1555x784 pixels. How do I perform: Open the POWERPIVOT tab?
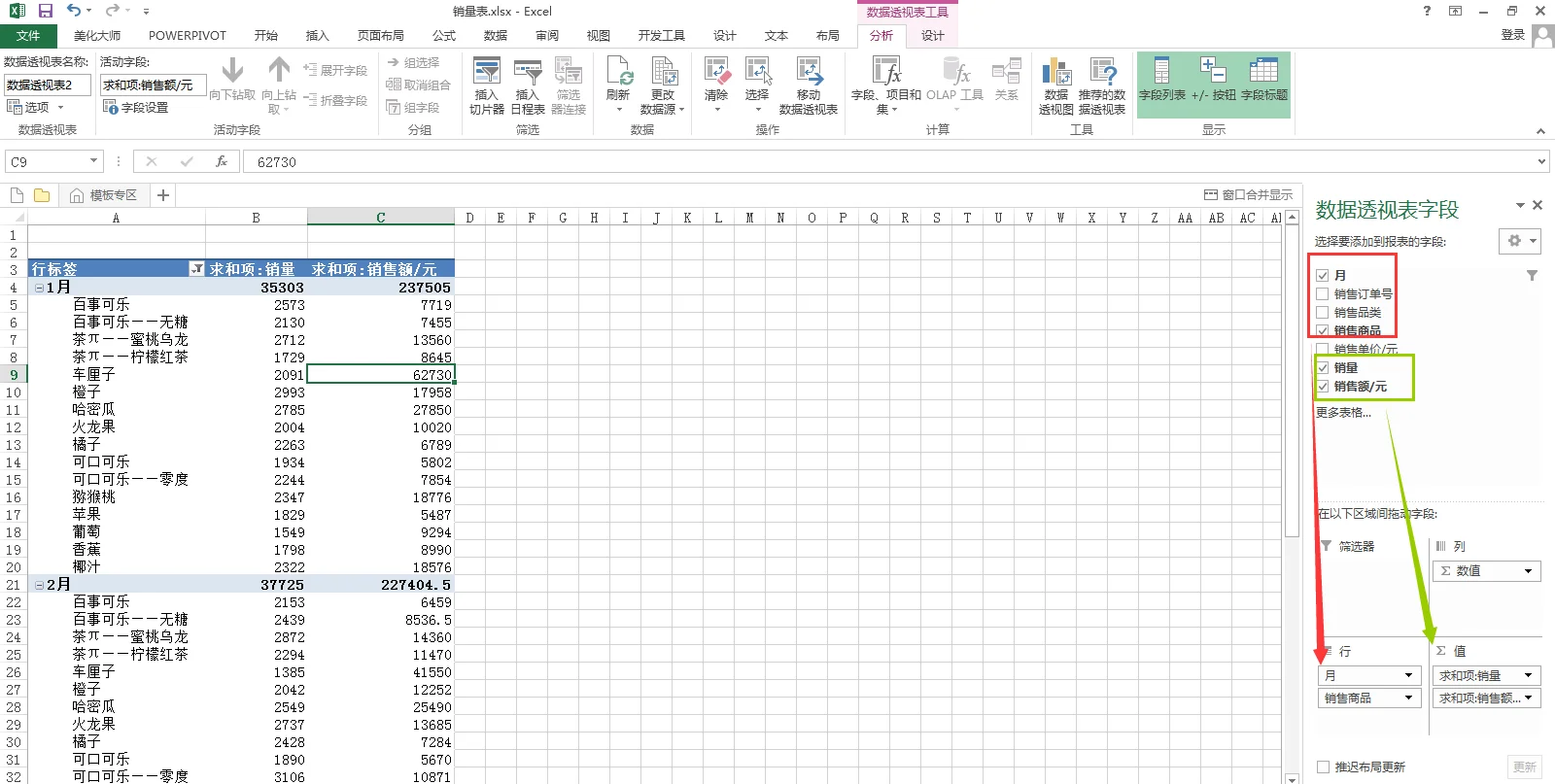188,36
